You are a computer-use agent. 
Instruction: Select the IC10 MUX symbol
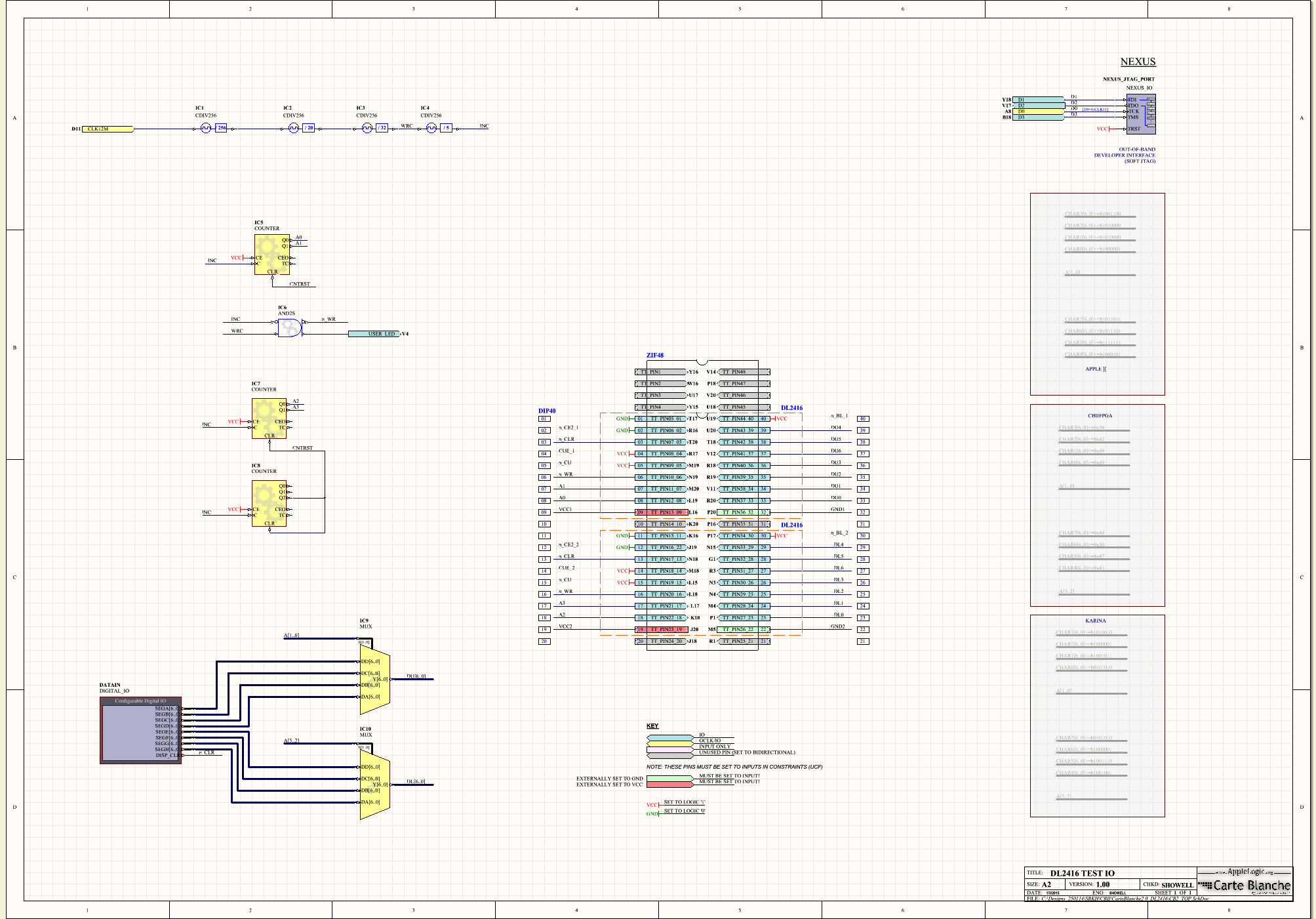coord(374,785)
